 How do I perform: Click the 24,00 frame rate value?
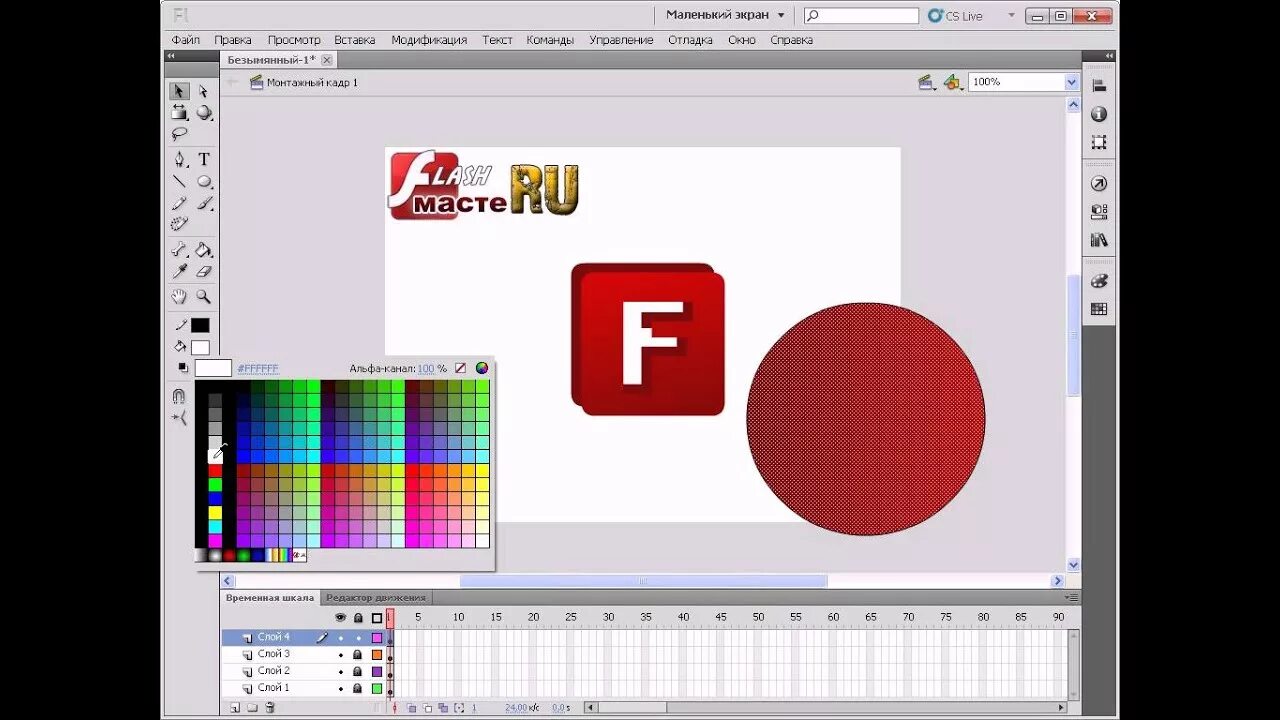click(515, 708)
